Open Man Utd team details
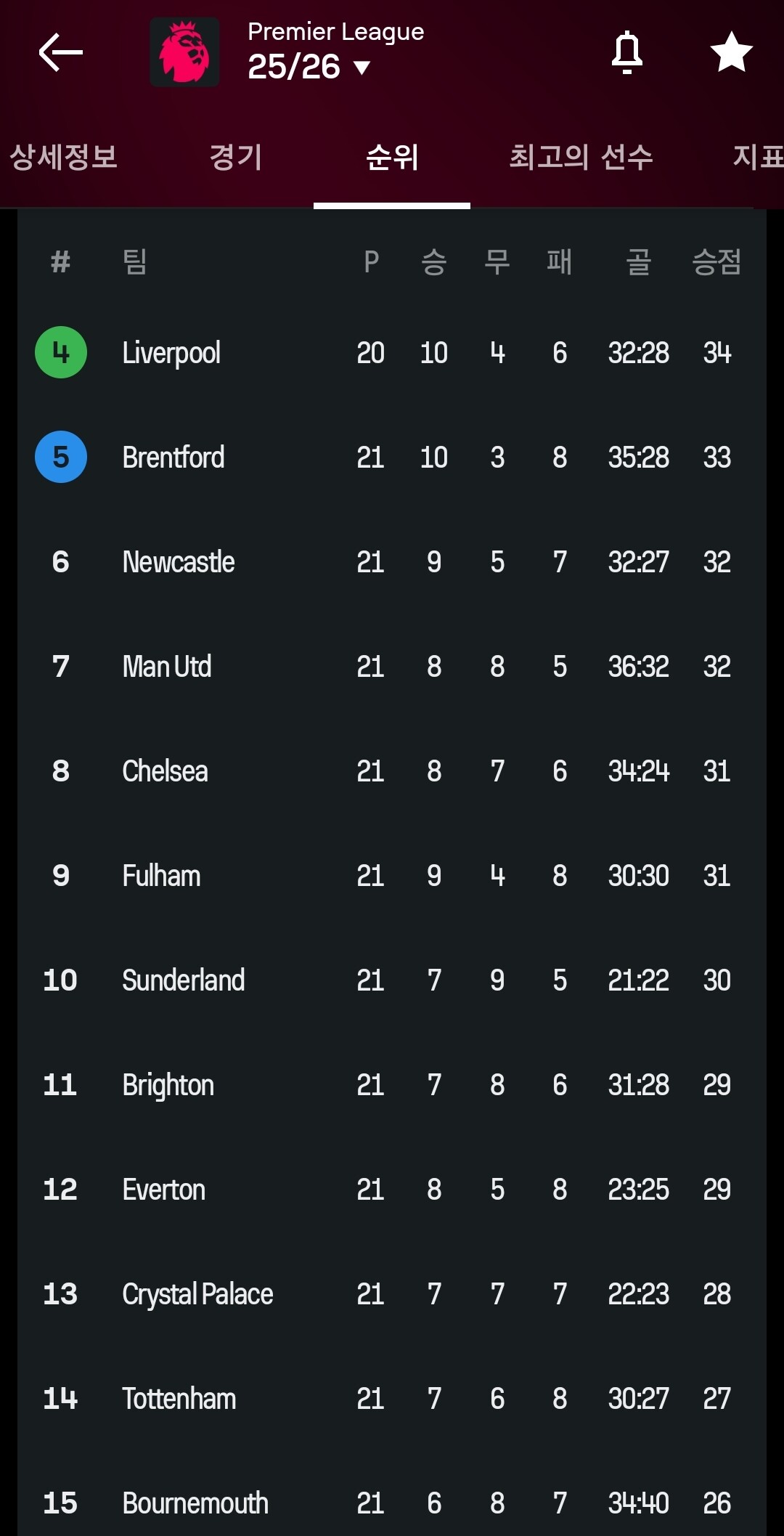The image size is (784, 1536). 167,667
